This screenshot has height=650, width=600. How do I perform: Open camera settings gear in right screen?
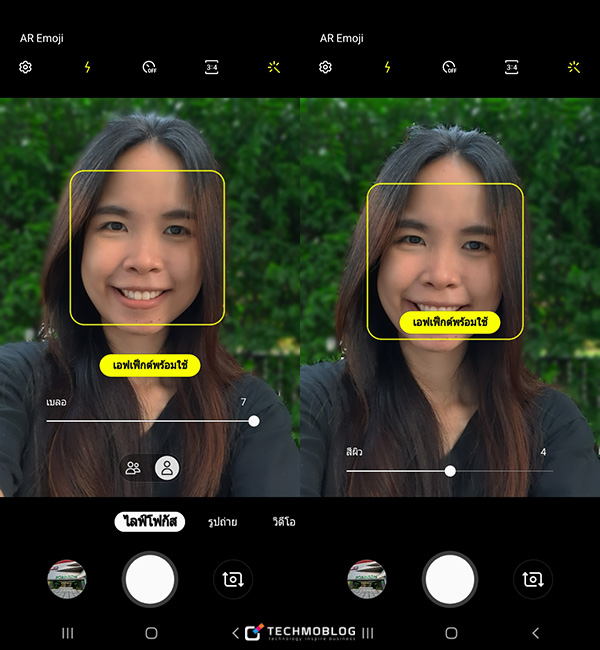pos(326,68)
